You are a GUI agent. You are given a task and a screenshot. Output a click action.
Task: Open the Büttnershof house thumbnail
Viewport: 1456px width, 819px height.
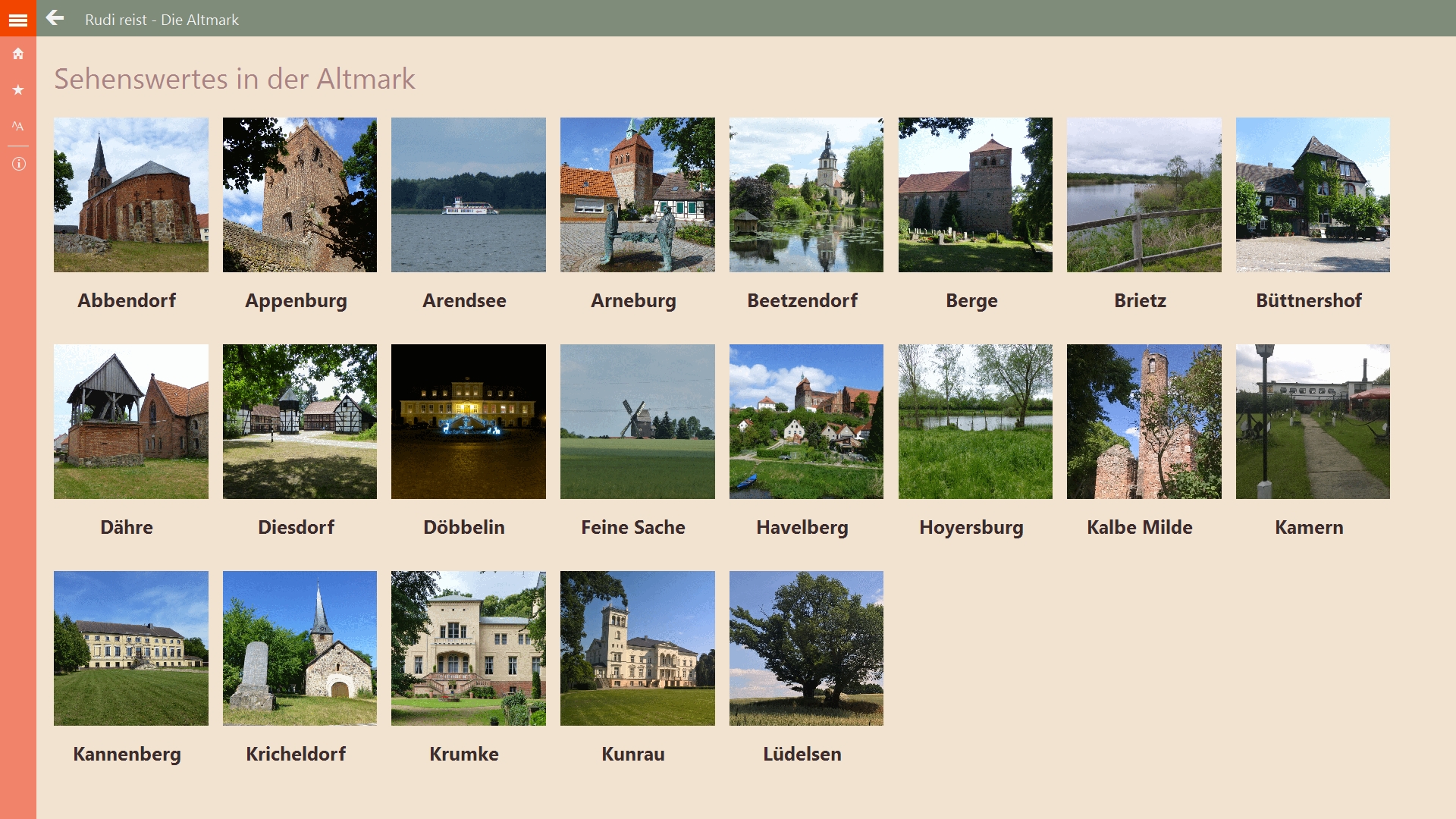pyautogui.click(x=1313, y=195)
